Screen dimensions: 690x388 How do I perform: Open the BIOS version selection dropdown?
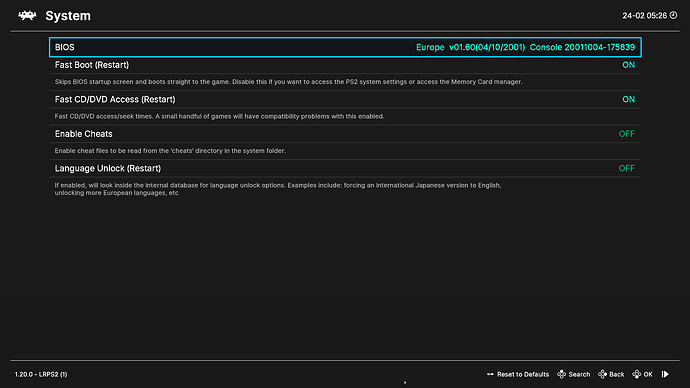click(x=525, y=48)
